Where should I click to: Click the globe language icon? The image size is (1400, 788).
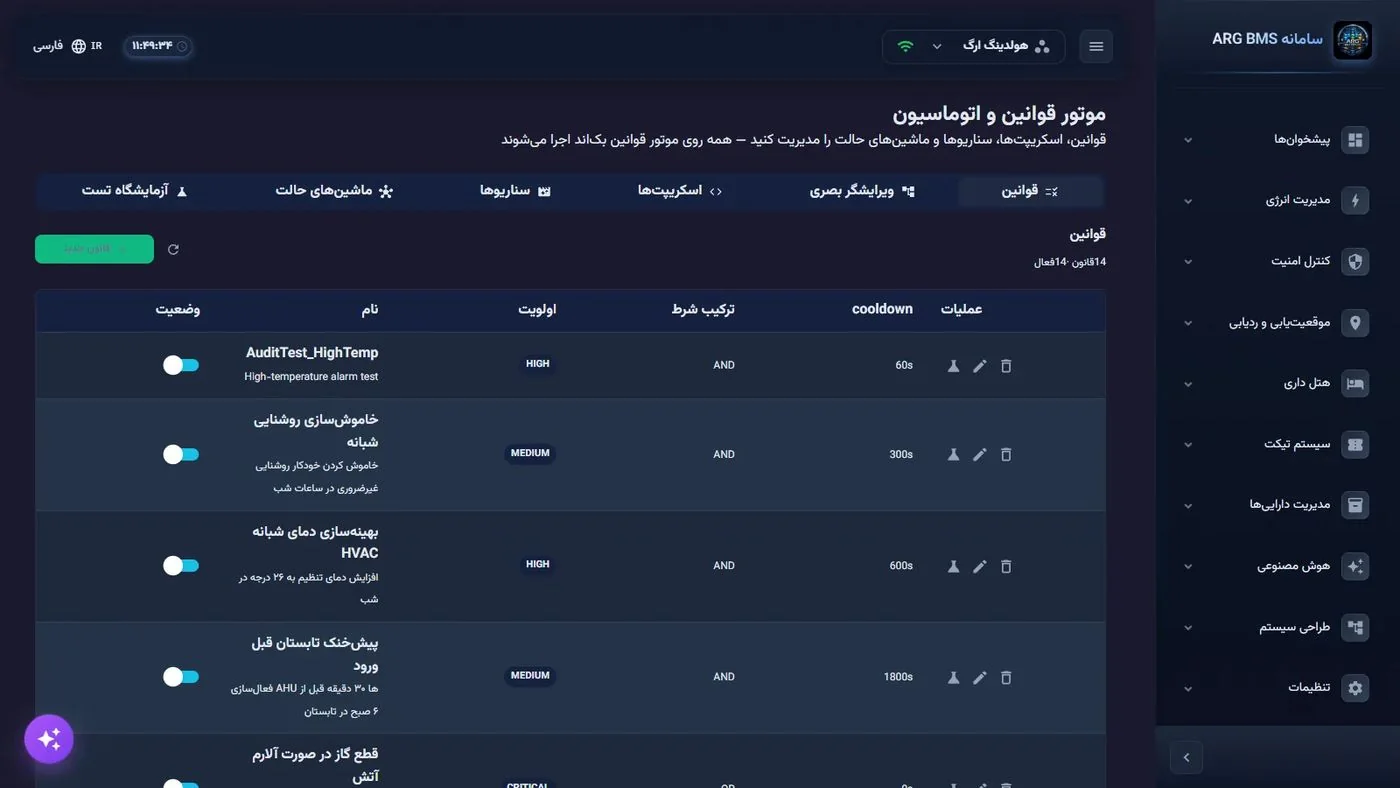tap(79, 46)
